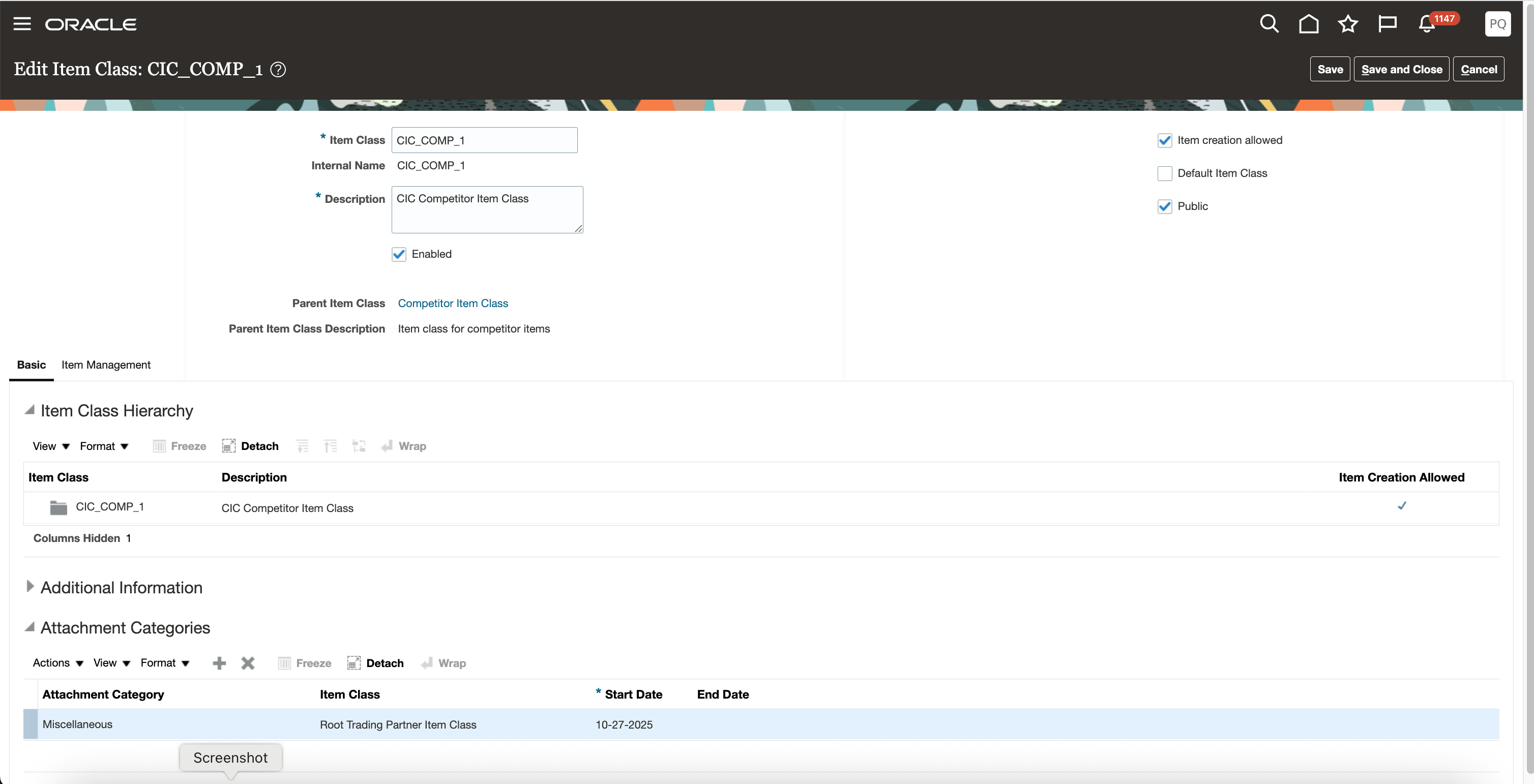Add attachment category with plus icon
The height and width of the screenshot is (784, 1534).
pyautogui.click(x=219, y=663)
